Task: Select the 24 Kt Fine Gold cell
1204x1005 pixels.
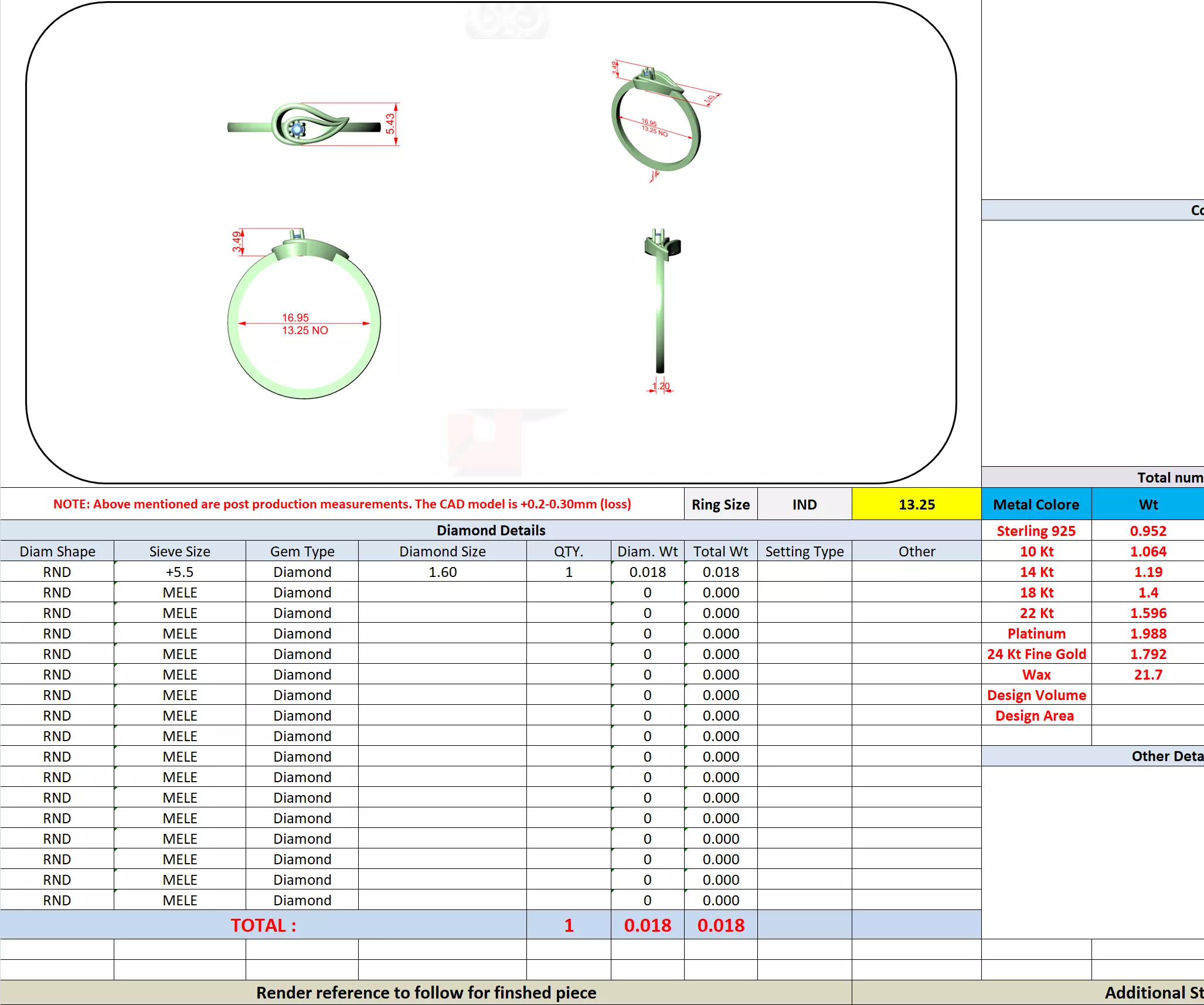Action: click(x=1036, y=654)
